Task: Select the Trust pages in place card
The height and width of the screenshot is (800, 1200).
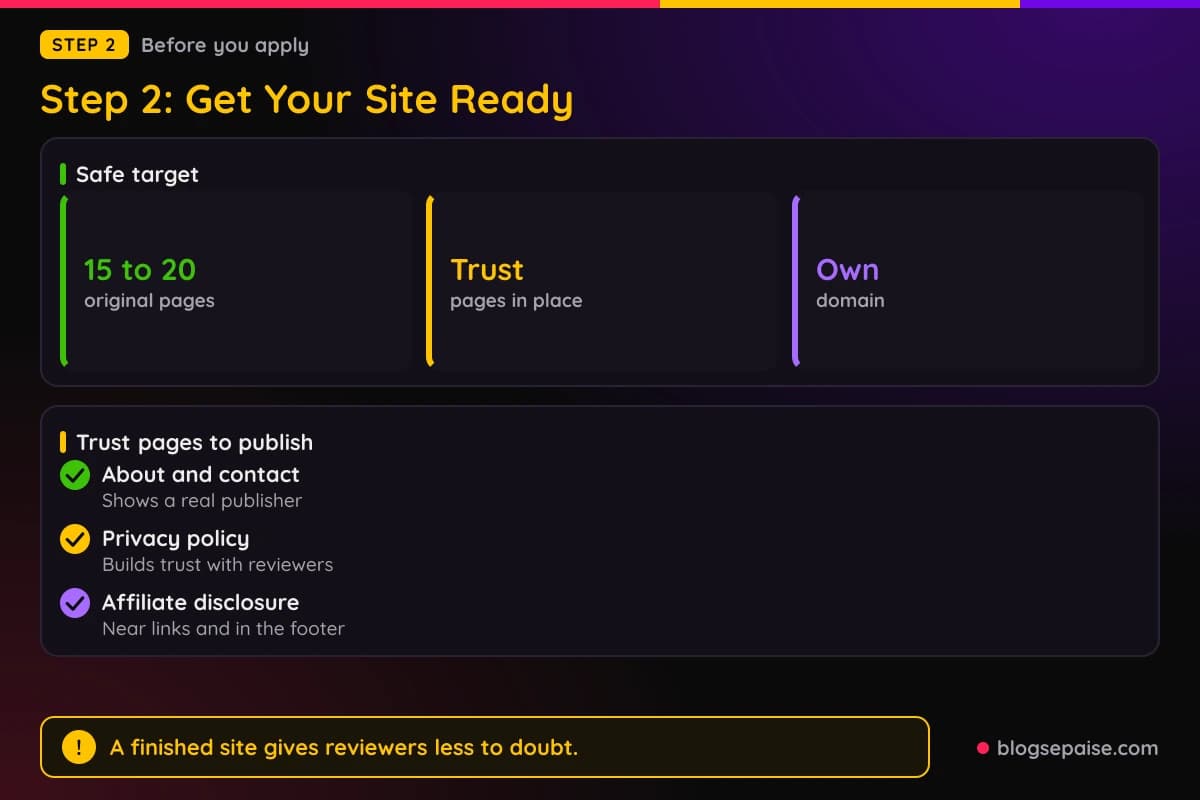Action: click(602, 282)
